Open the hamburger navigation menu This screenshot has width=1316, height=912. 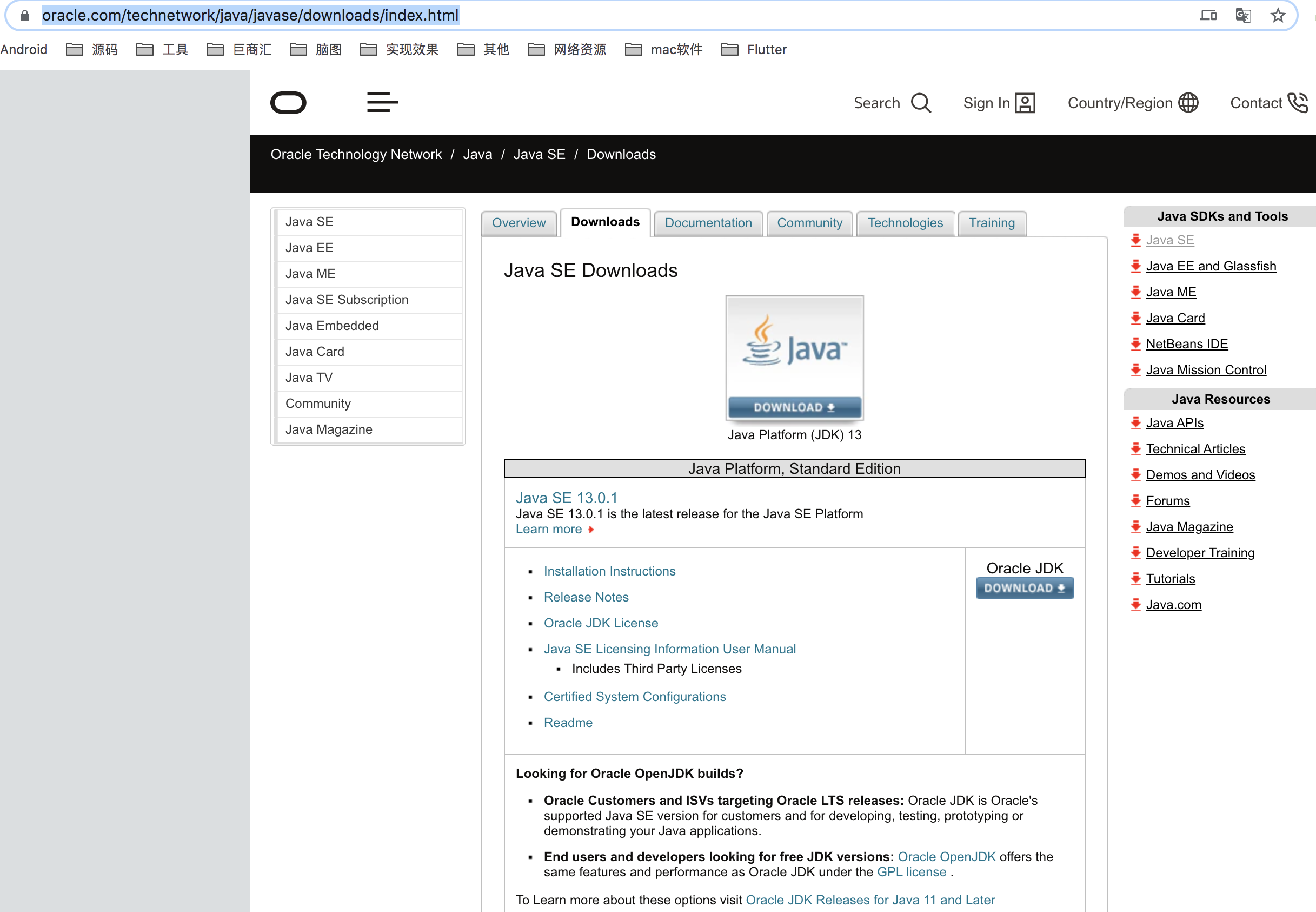coord(382,103)
